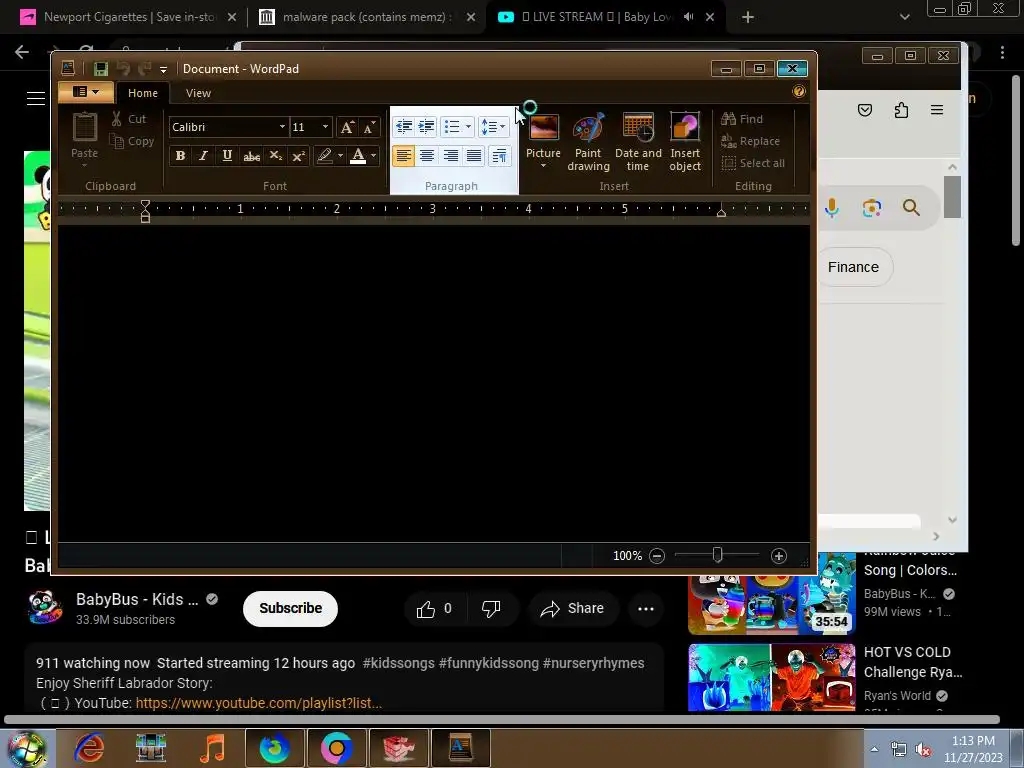Click the zoom in plus button
Viewport: 1024px width, 768px height.
tap(778, 556)
